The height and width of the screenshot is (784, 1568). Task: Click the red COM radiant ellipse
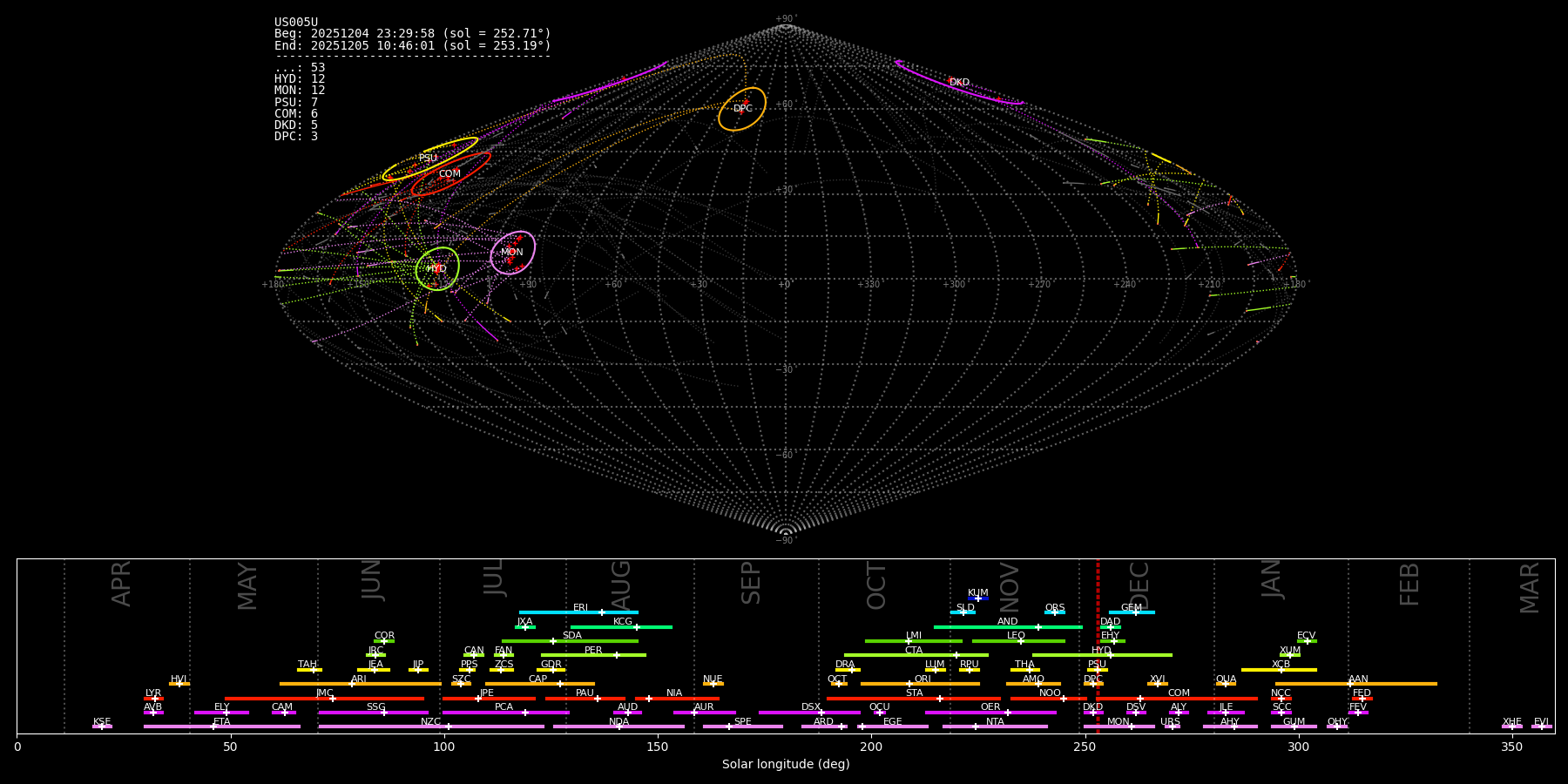click(449, 174)
